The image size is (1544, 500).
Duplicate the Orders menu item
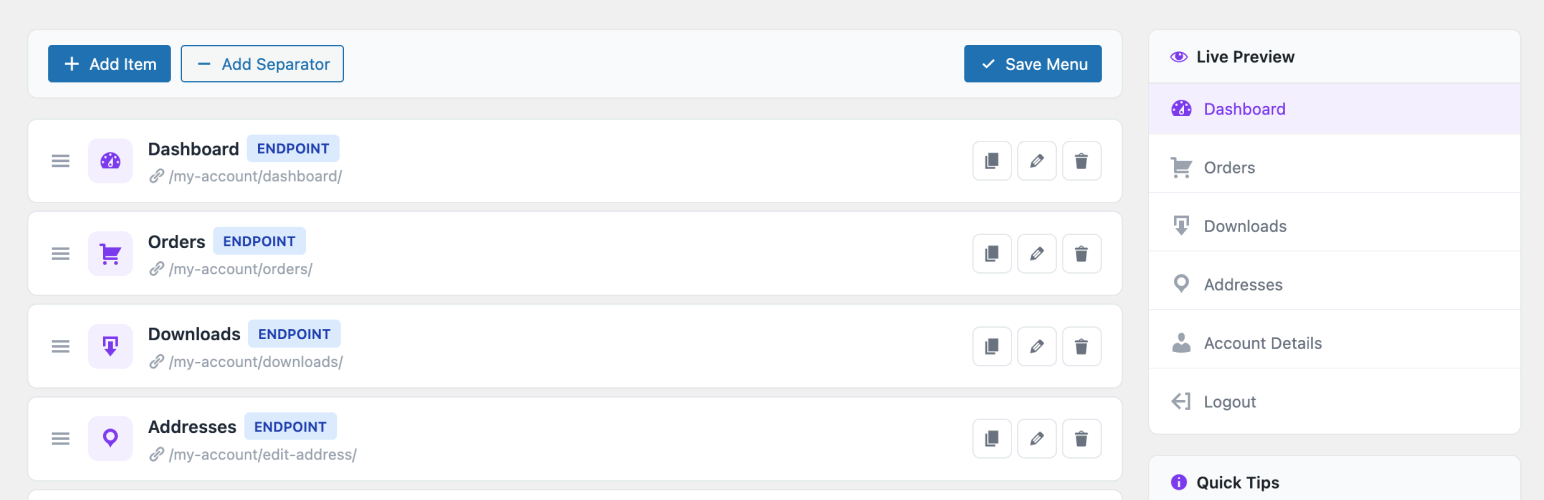coord(992,254)
